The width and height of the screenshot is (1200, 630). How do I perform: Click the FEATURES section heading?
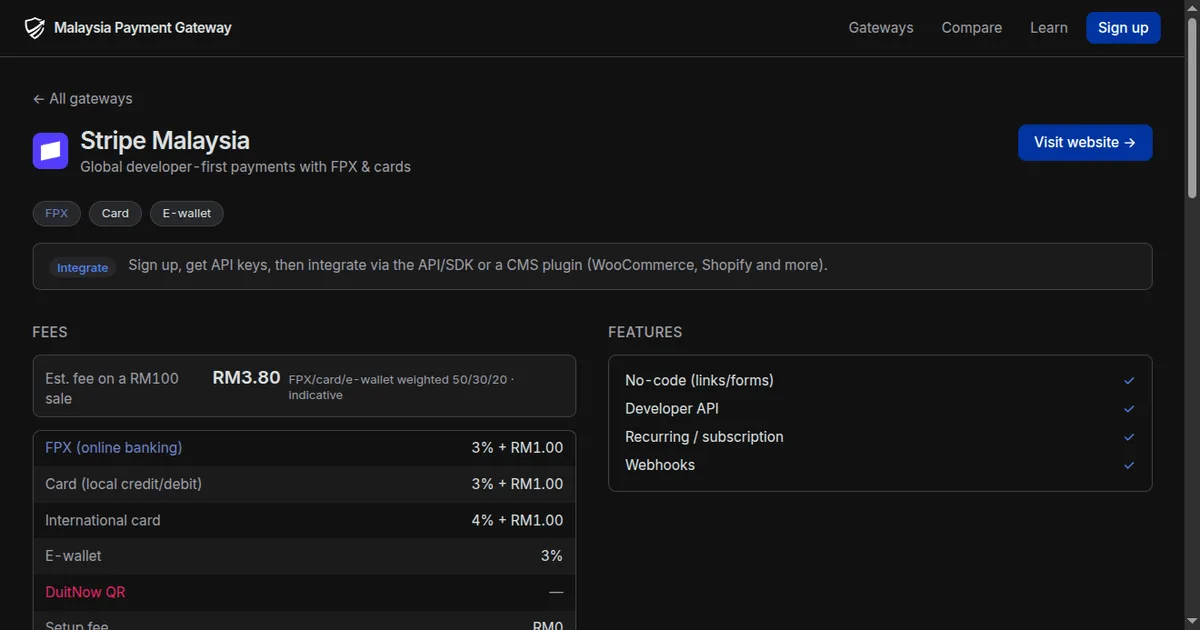(x=645, y=332)
